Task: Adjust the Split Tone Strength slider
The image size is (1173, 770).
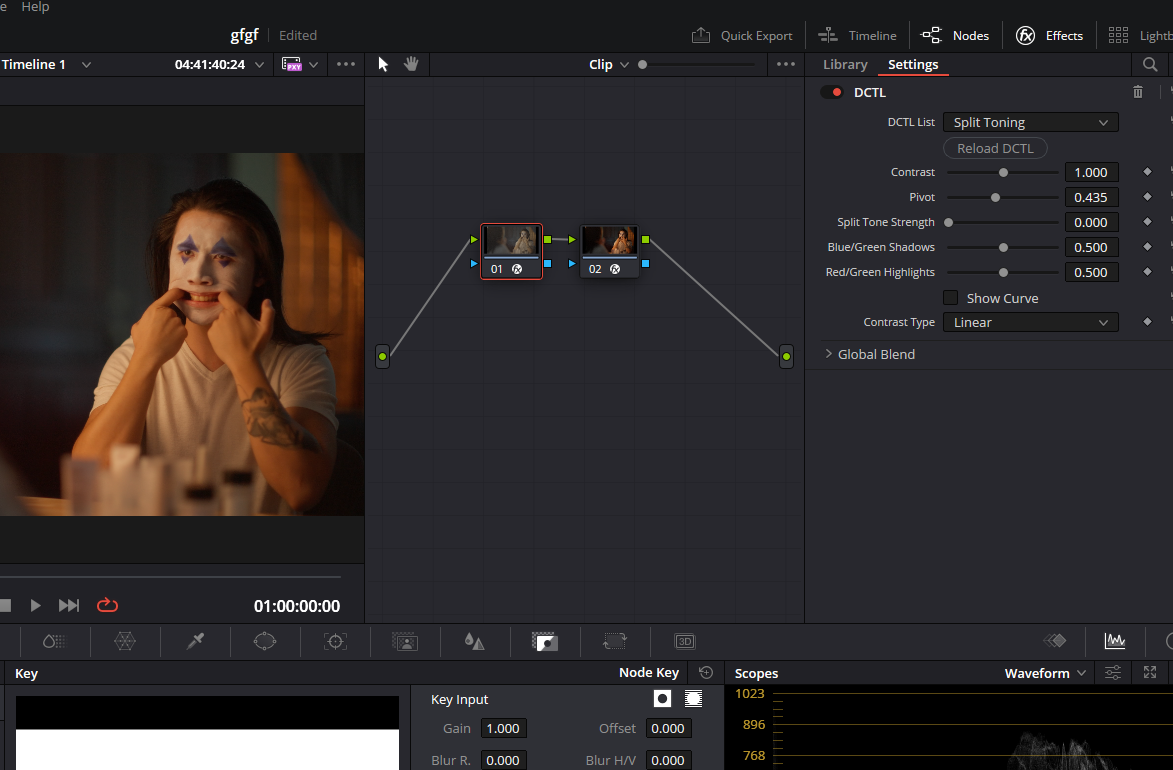Action: tap(1002, 221)
